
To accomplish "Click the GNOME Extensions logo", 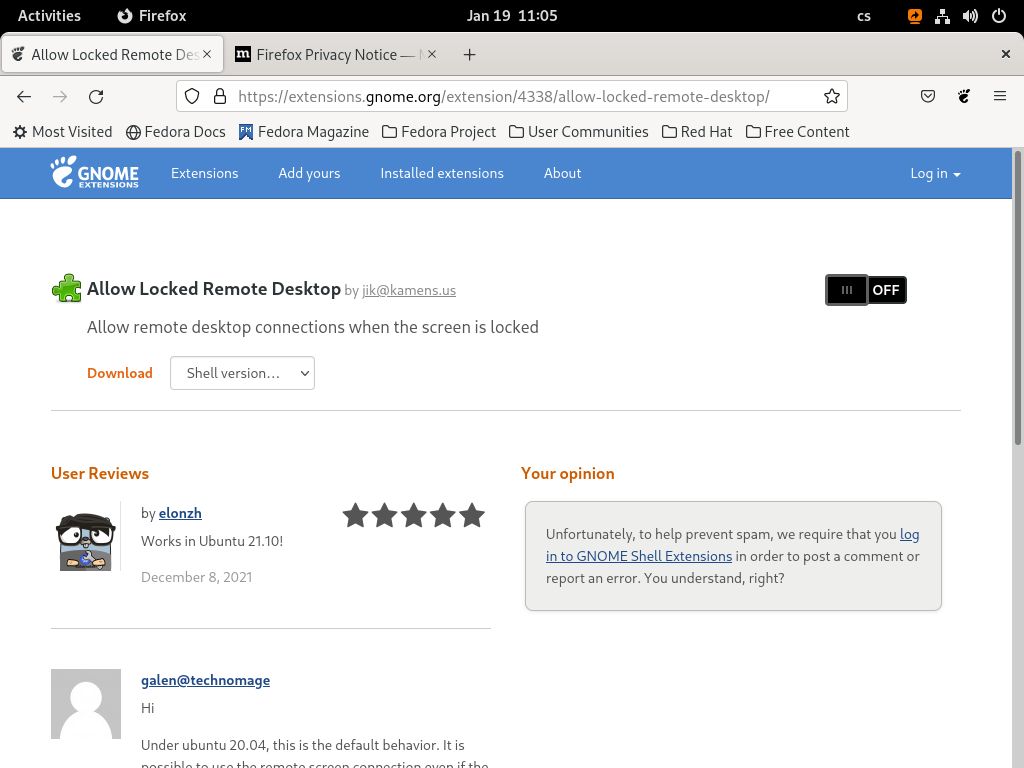I will click(95, 173).
